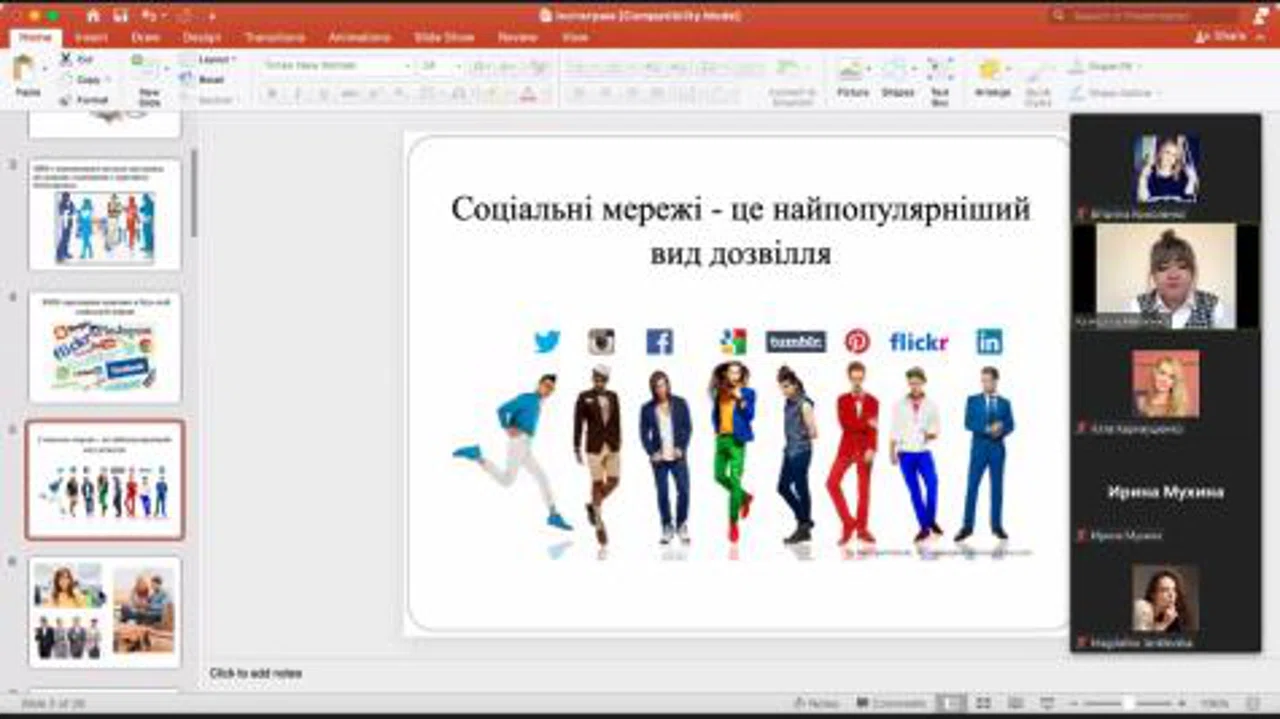The image size is (1280, 719).
Task: Switch to Slide Sorter view
Action: coord(983,703)
